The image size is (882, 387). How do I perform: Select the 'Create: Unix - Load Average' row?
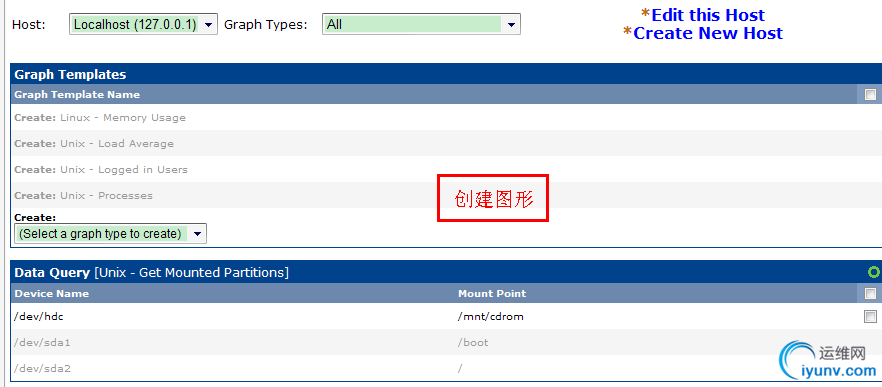click(x=446, y=143)
